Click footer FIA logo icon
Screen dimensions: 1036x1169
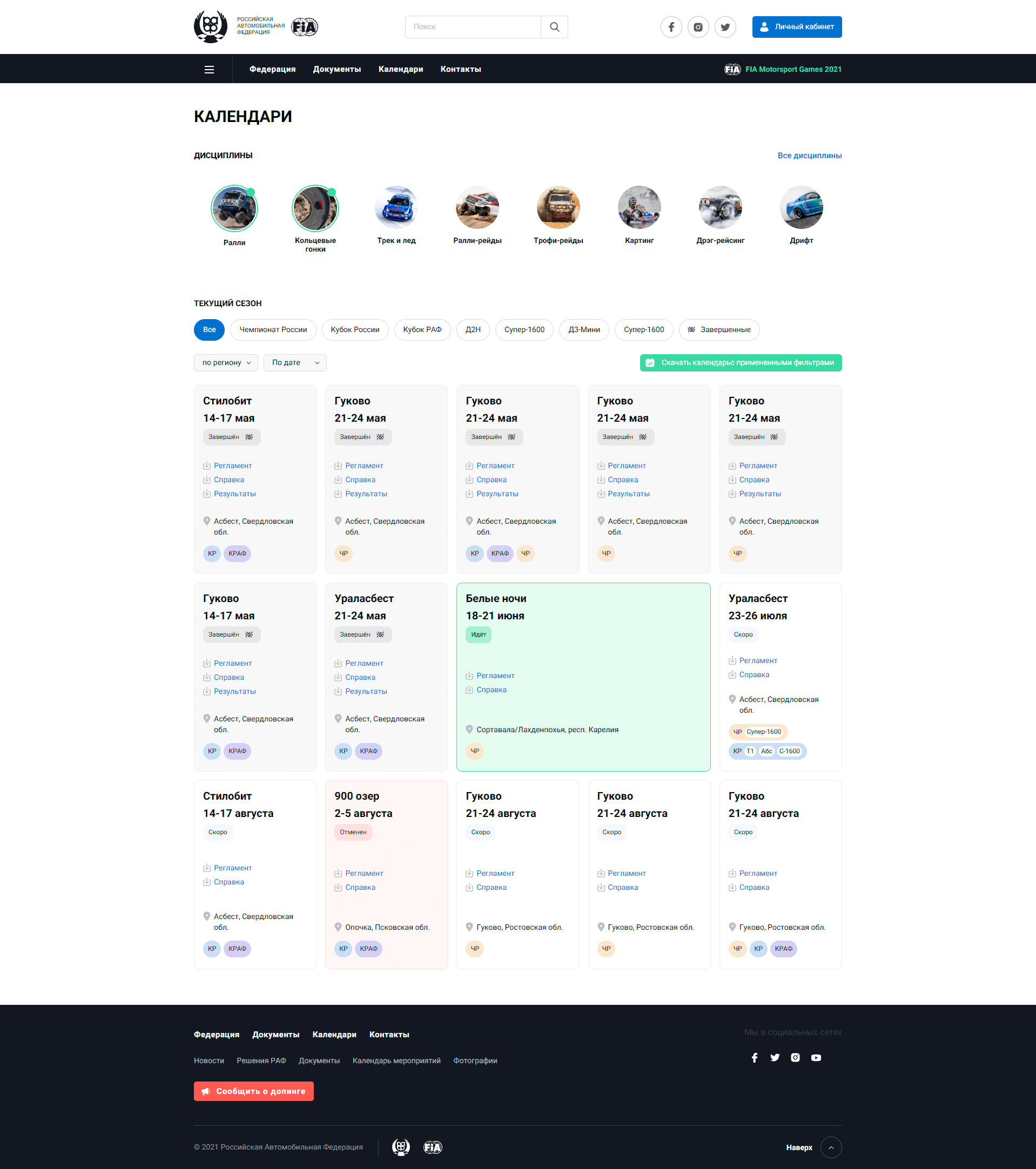(433, 1147)
